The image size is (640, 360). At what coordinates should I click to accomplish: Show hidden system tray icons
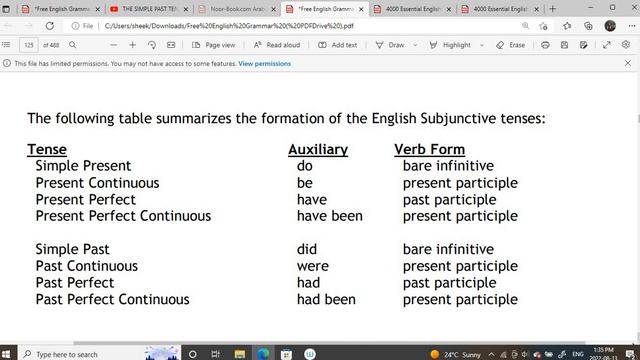click(x=491, y=354)
